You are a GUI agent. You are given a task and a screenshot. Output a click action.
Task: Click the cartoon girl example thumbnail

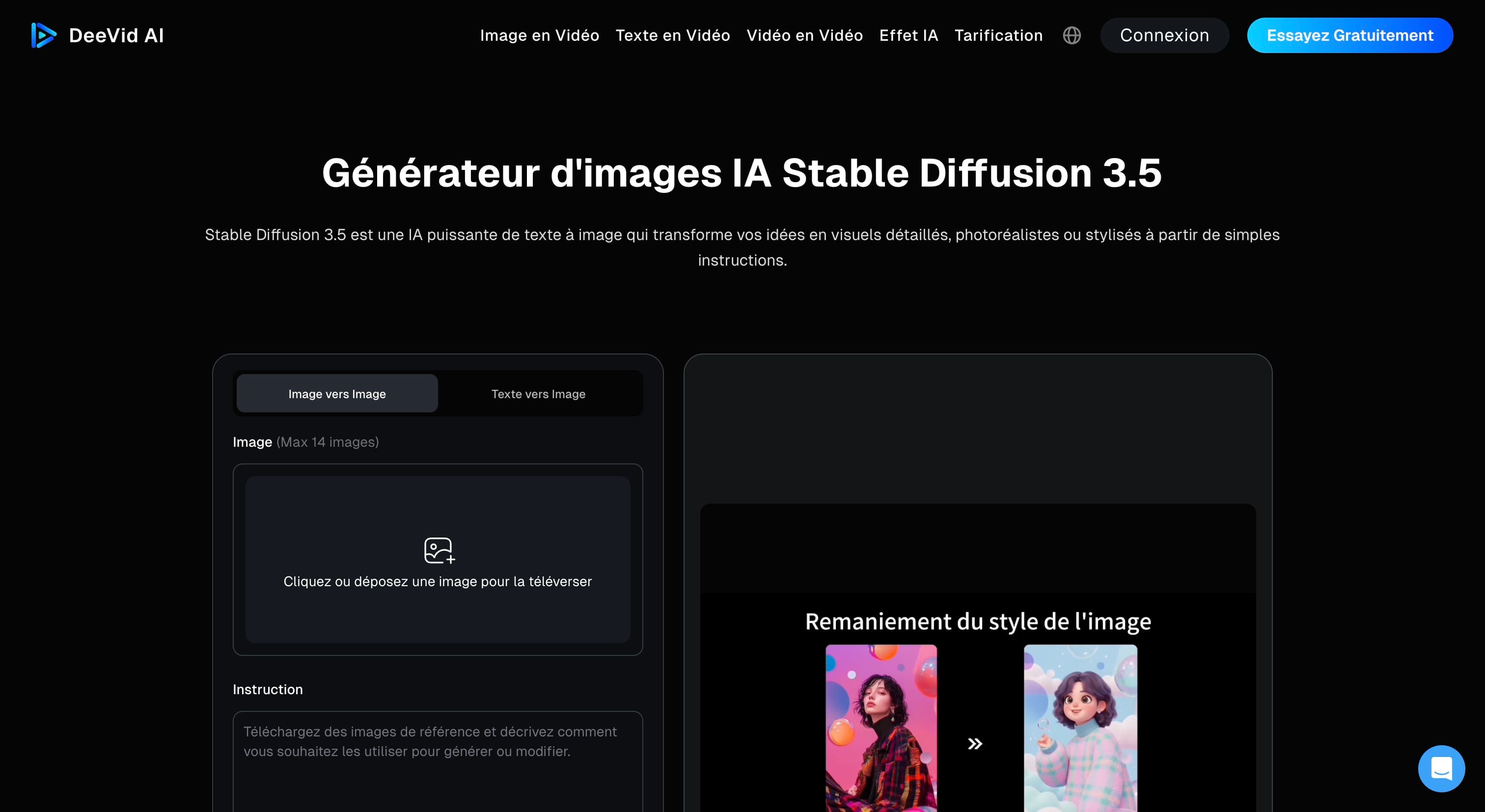coord(1080,729)
